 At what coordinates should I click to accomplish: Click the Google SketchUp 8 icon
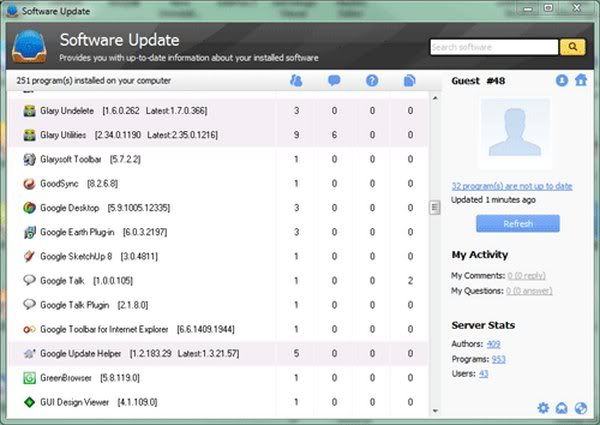29,256
